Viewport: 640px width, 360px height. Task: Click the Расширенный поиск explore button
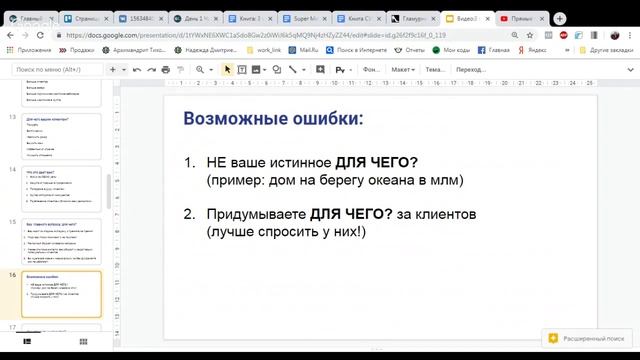click(587, 338)
